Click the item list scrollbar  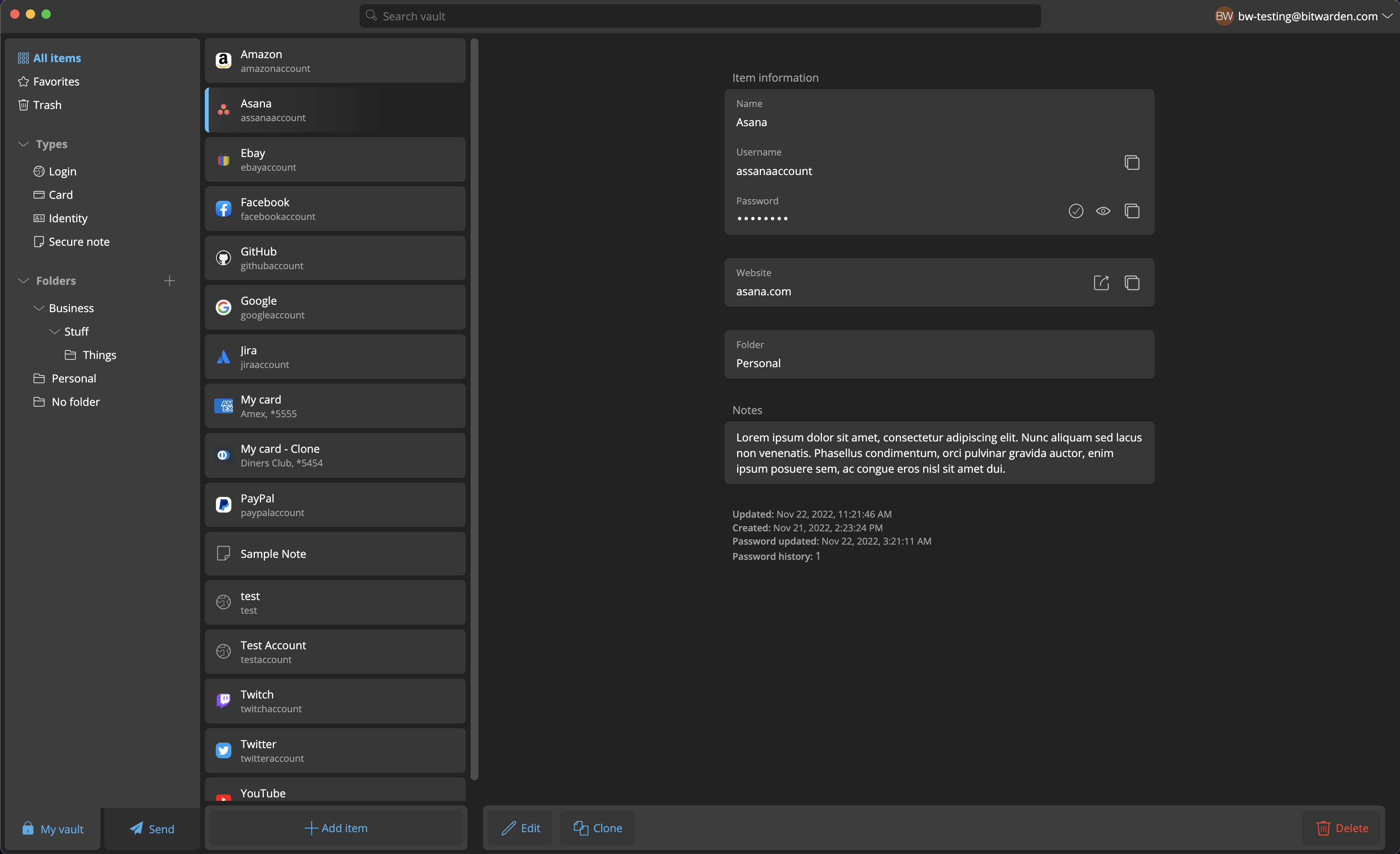(474, 409)
